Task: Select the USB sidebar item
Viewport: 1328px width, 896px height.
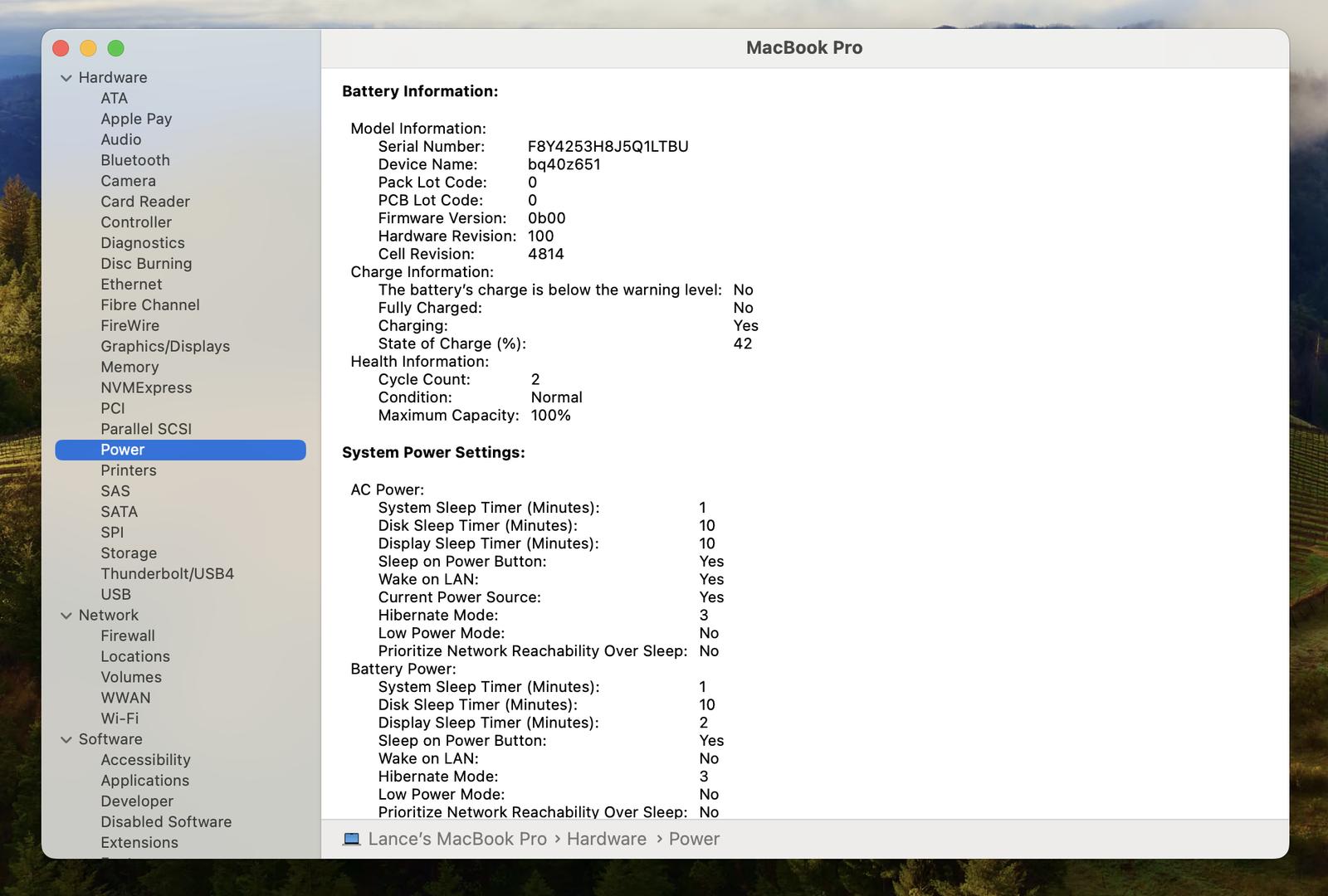Action: pyautogui.click(x=115, y=594)
